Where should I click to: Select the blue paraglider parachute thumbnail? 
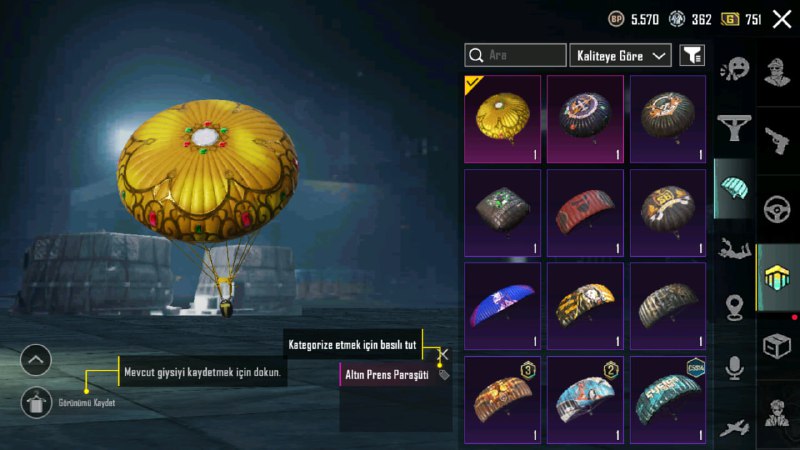point(503,306)
